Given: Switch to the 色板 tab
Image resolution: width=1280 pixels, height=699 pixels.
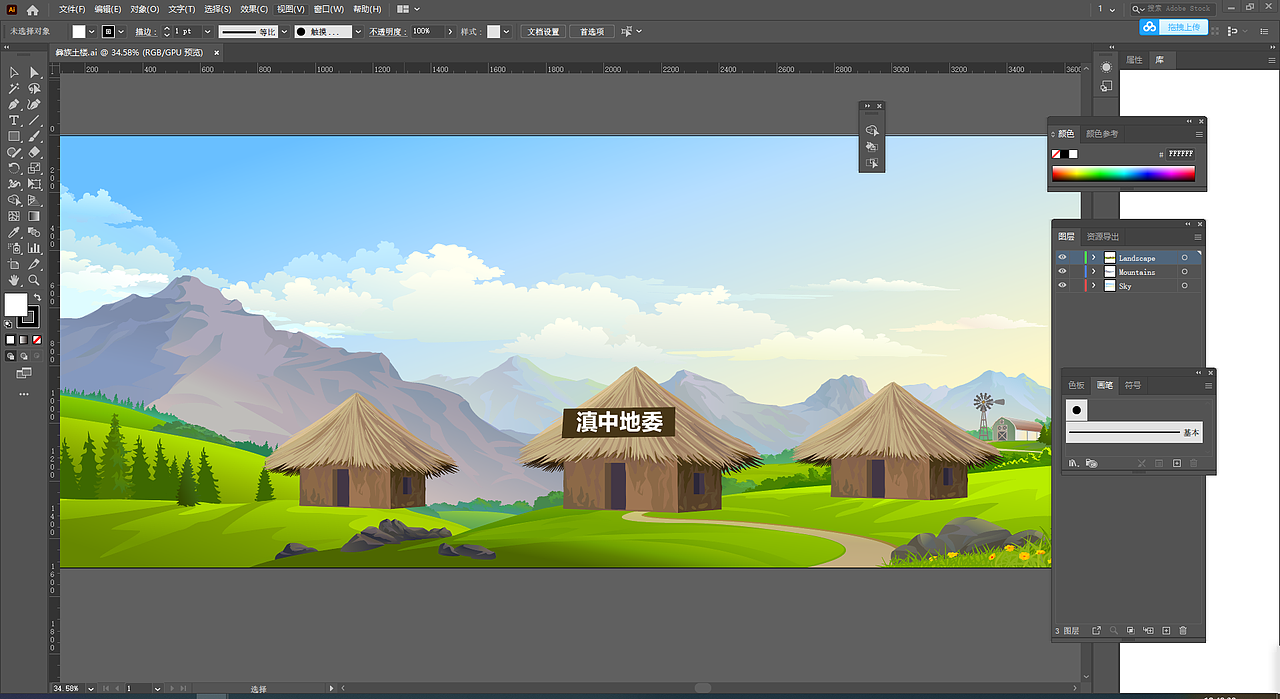Looking at the screenshot, I should click(1076, 385).
